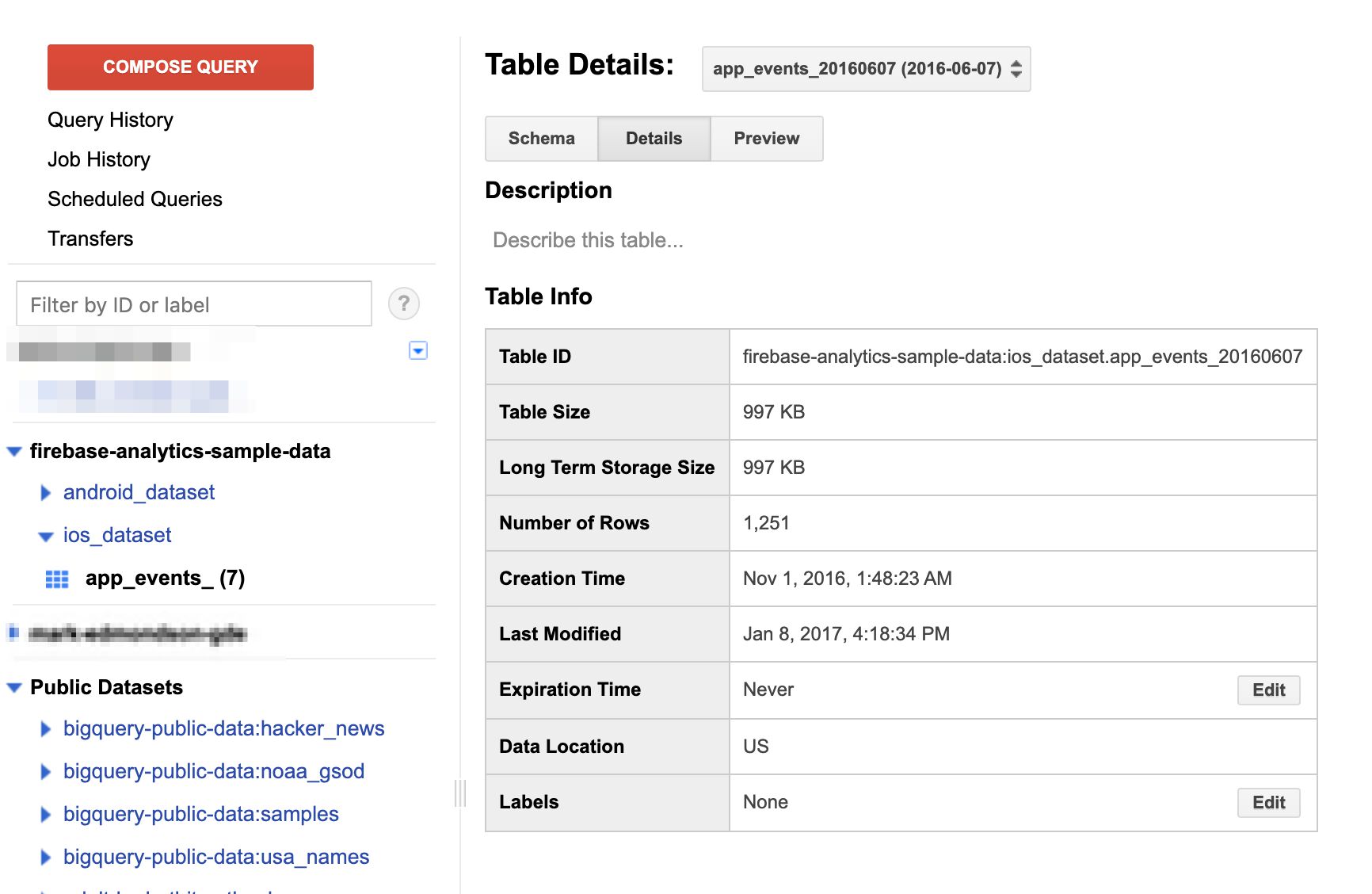Edit the Expiration Time value
This screenshot has width=1372, height=894.
1269,690
